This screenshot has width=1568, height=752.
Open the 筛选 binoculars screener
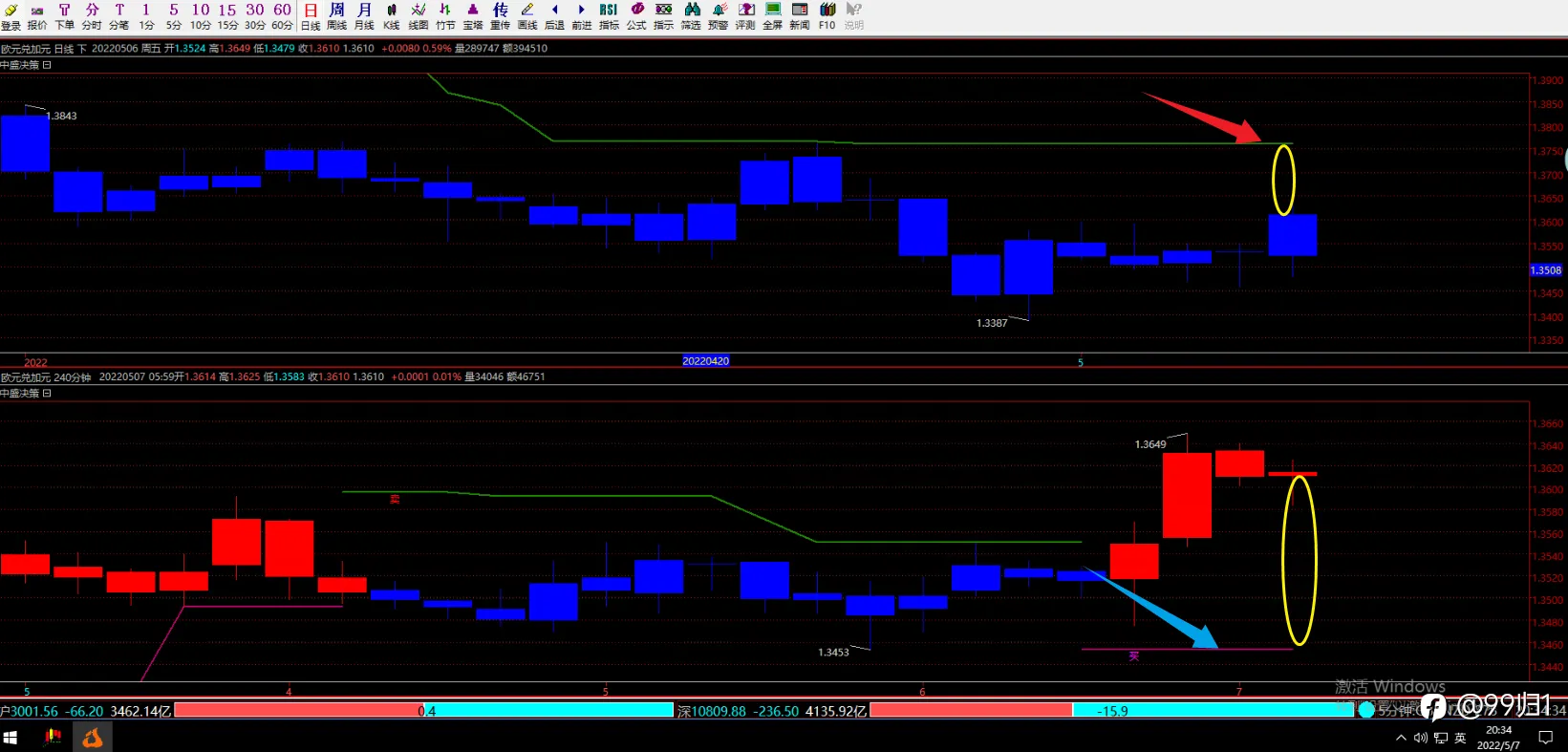coord(691,16)
